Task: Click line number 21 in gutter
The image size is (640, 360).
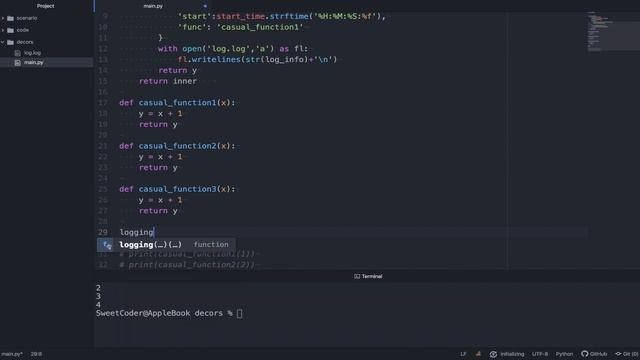Action: pos(103,146)
